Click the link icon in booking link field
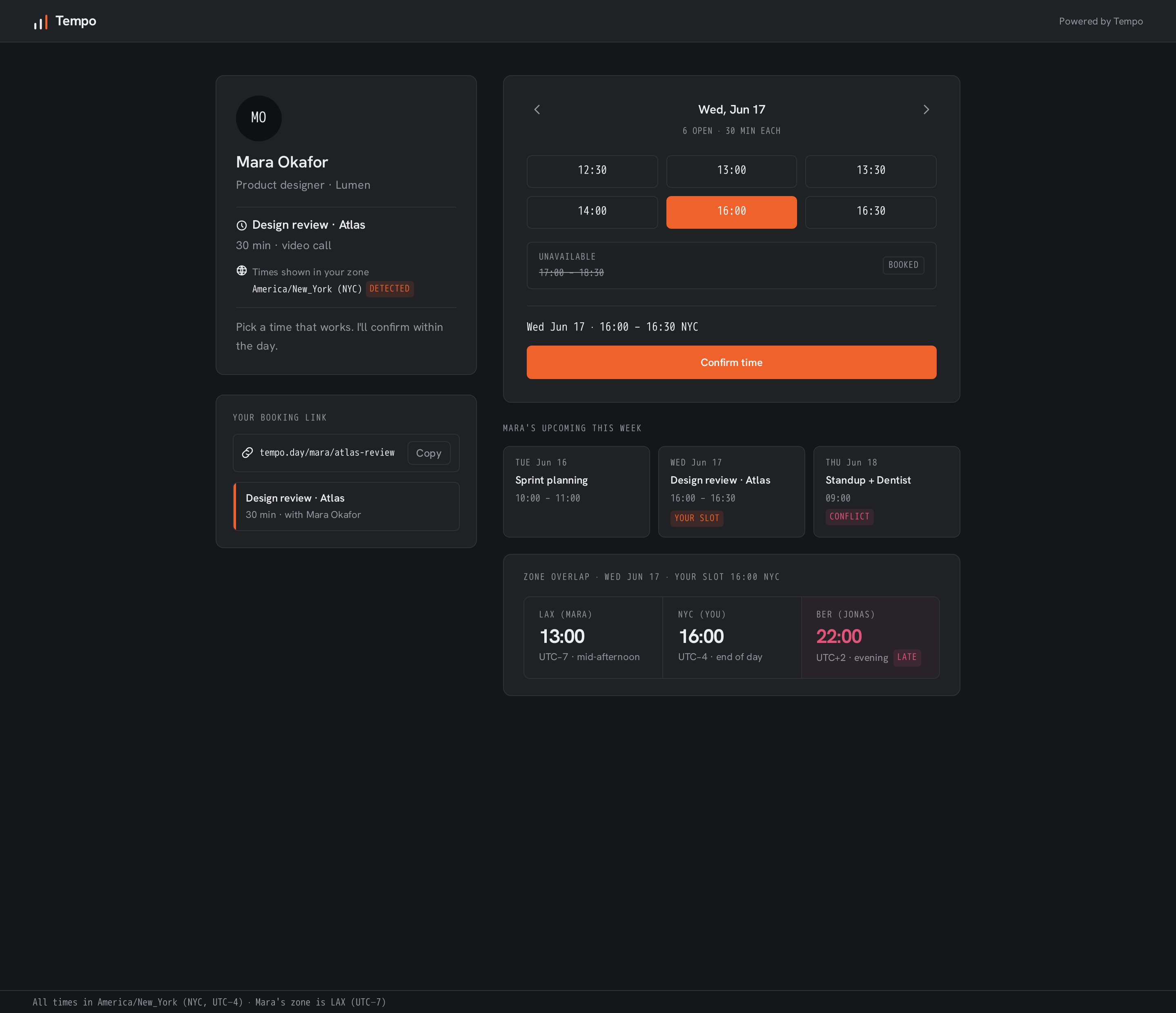1176x1013 pixels. pos(247,453)
